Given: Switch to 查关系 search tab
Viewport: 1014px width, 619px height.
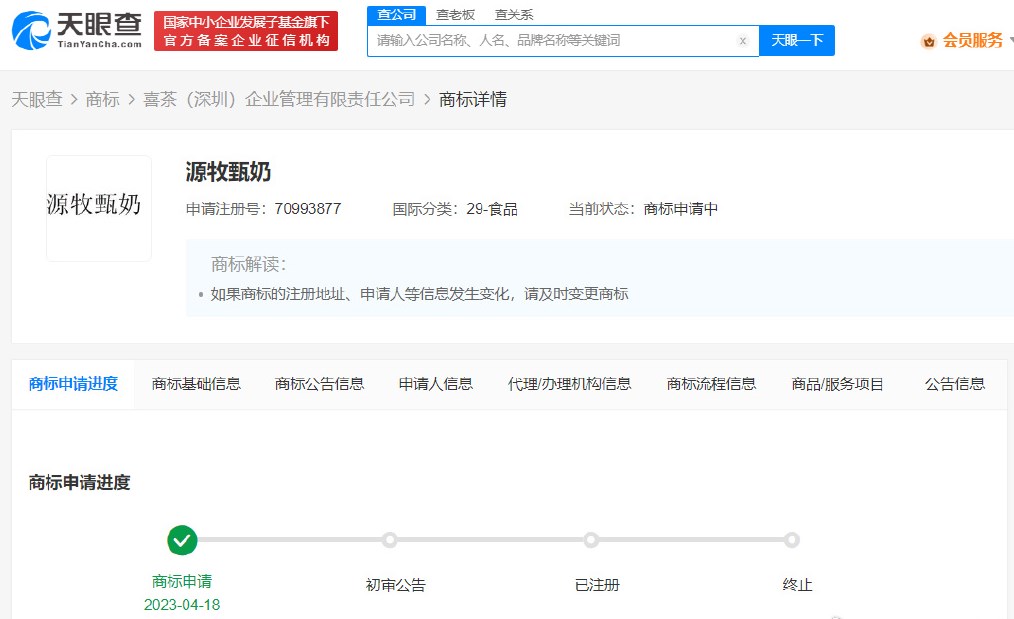Looking at the screenshot, I should (514, 15).
